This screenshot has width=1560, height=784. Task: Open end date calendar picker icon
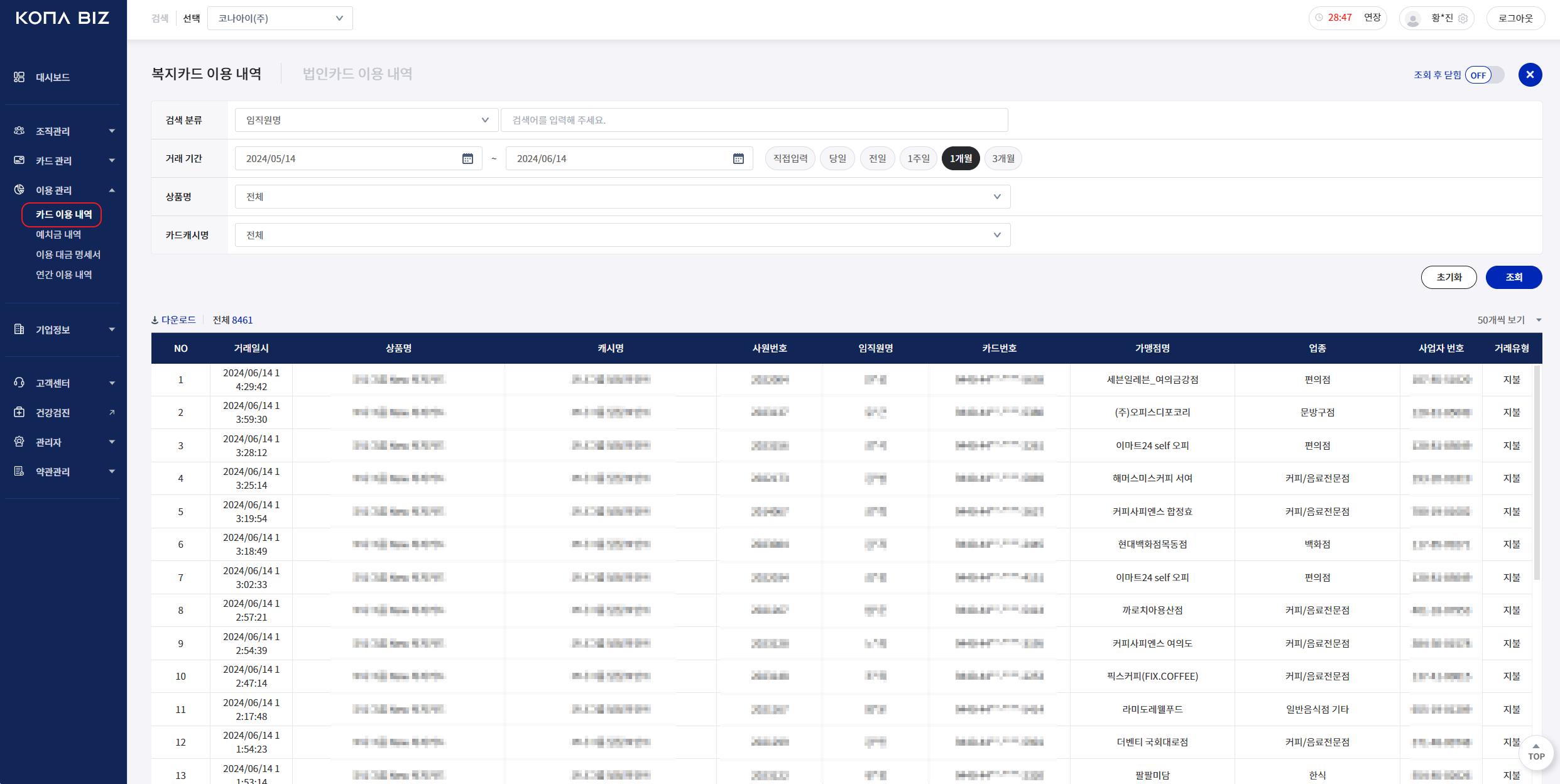tap(738, 158)
